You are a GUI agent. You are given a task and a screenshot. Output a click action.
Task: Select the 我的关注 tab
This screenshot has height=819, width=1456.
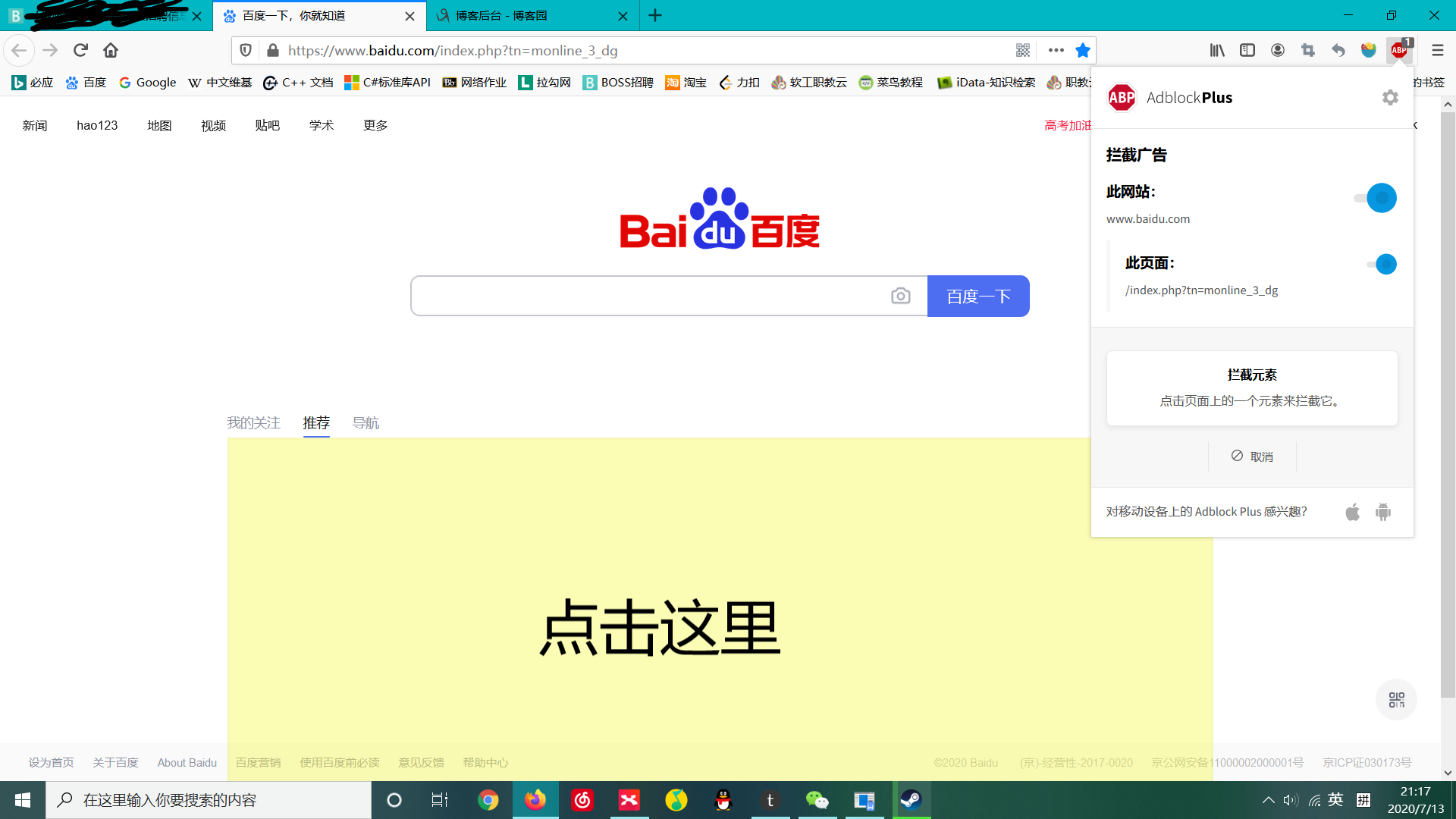click(253, 422)
